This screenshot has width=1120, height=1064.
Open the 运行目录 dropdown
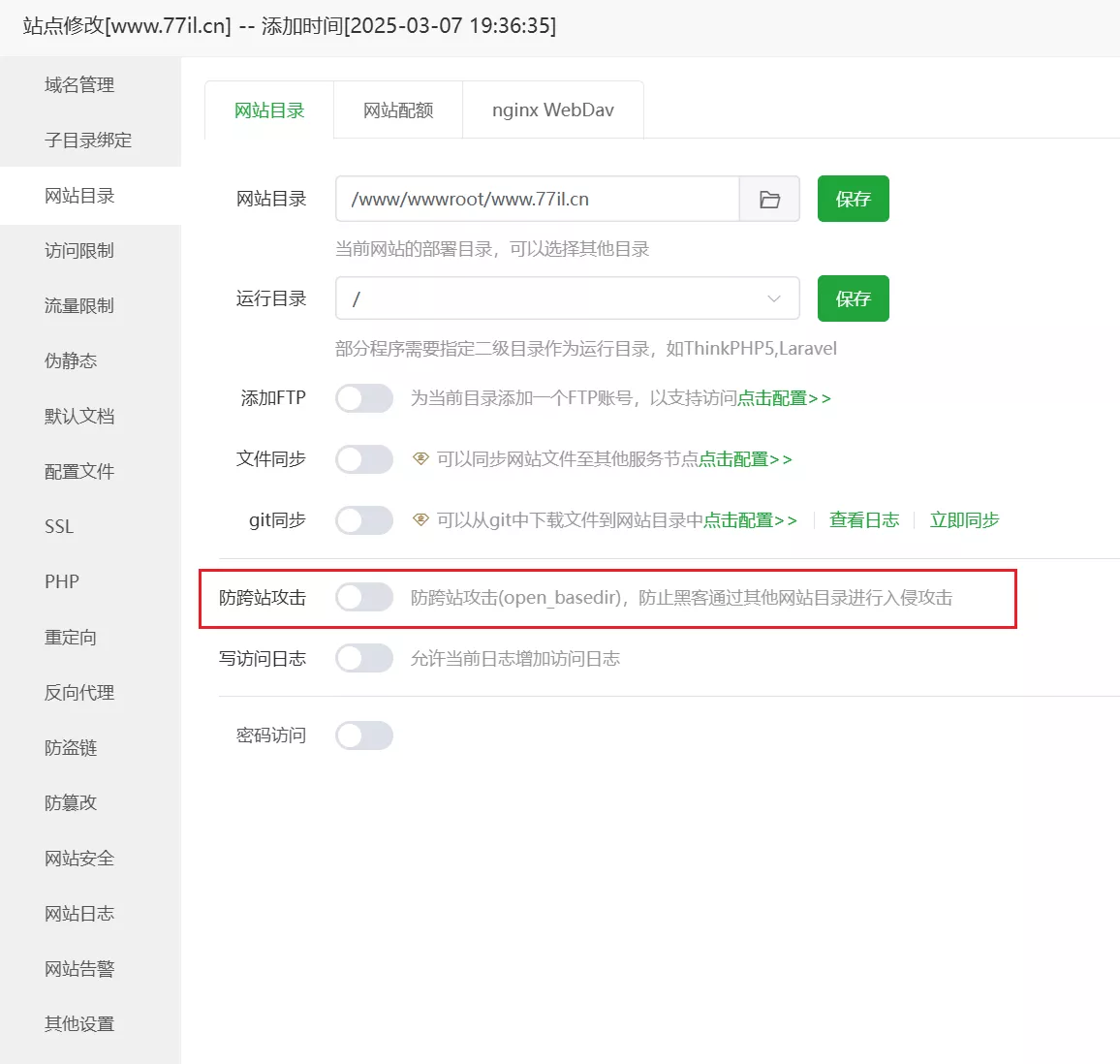[x=567, y=298]
